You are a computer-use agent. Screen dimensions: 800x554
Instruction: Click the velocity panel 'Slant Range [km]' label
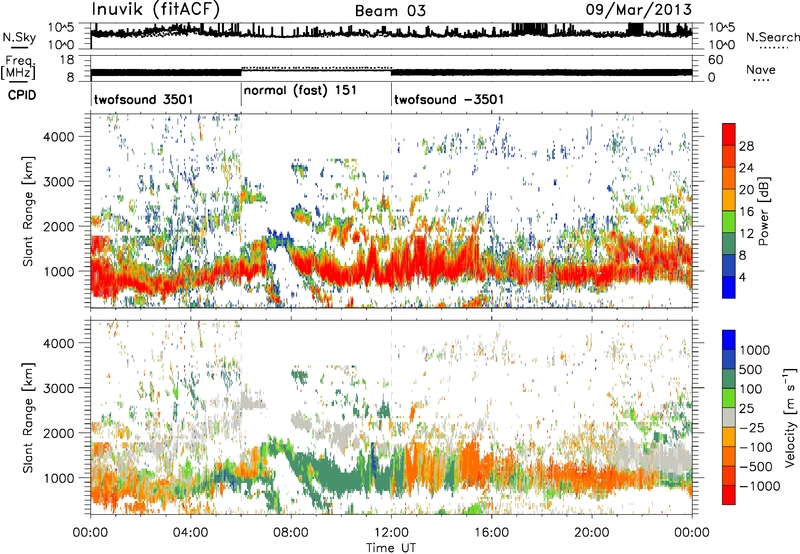click(28, 417)
